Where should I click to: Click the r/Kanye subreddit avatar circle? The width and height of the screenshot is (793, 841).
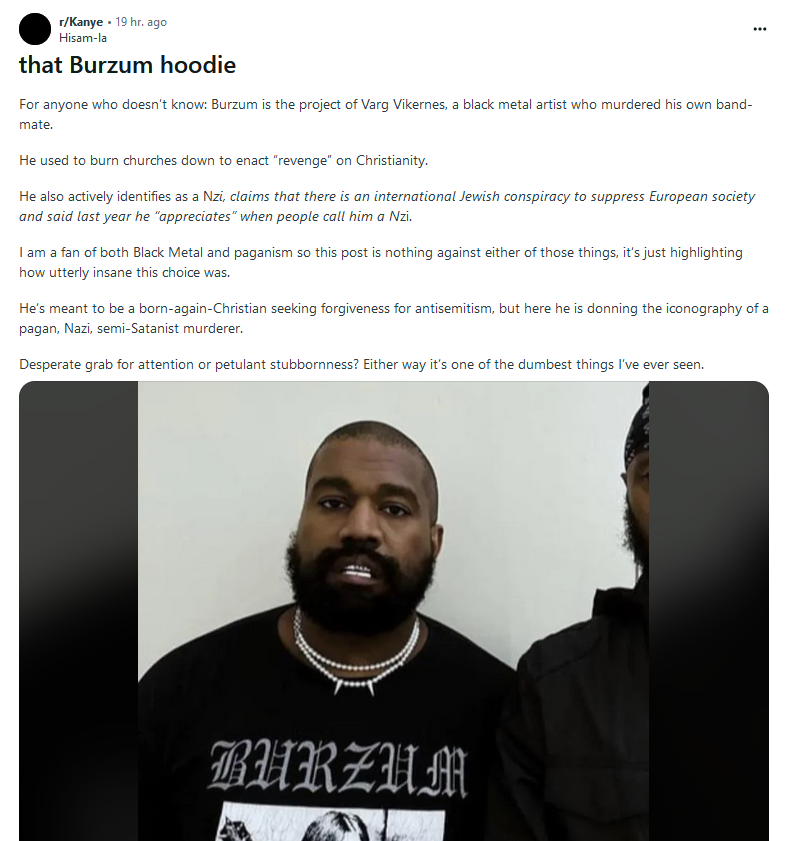35,29
